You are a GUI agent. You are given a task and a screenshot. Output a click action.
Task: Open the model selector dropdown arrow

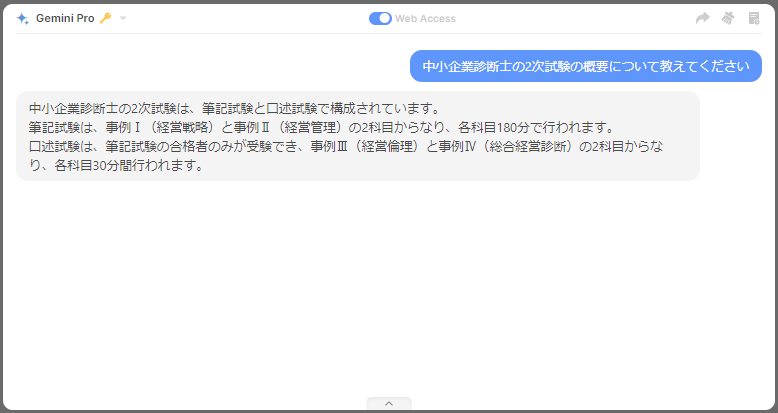pos(123,18)
